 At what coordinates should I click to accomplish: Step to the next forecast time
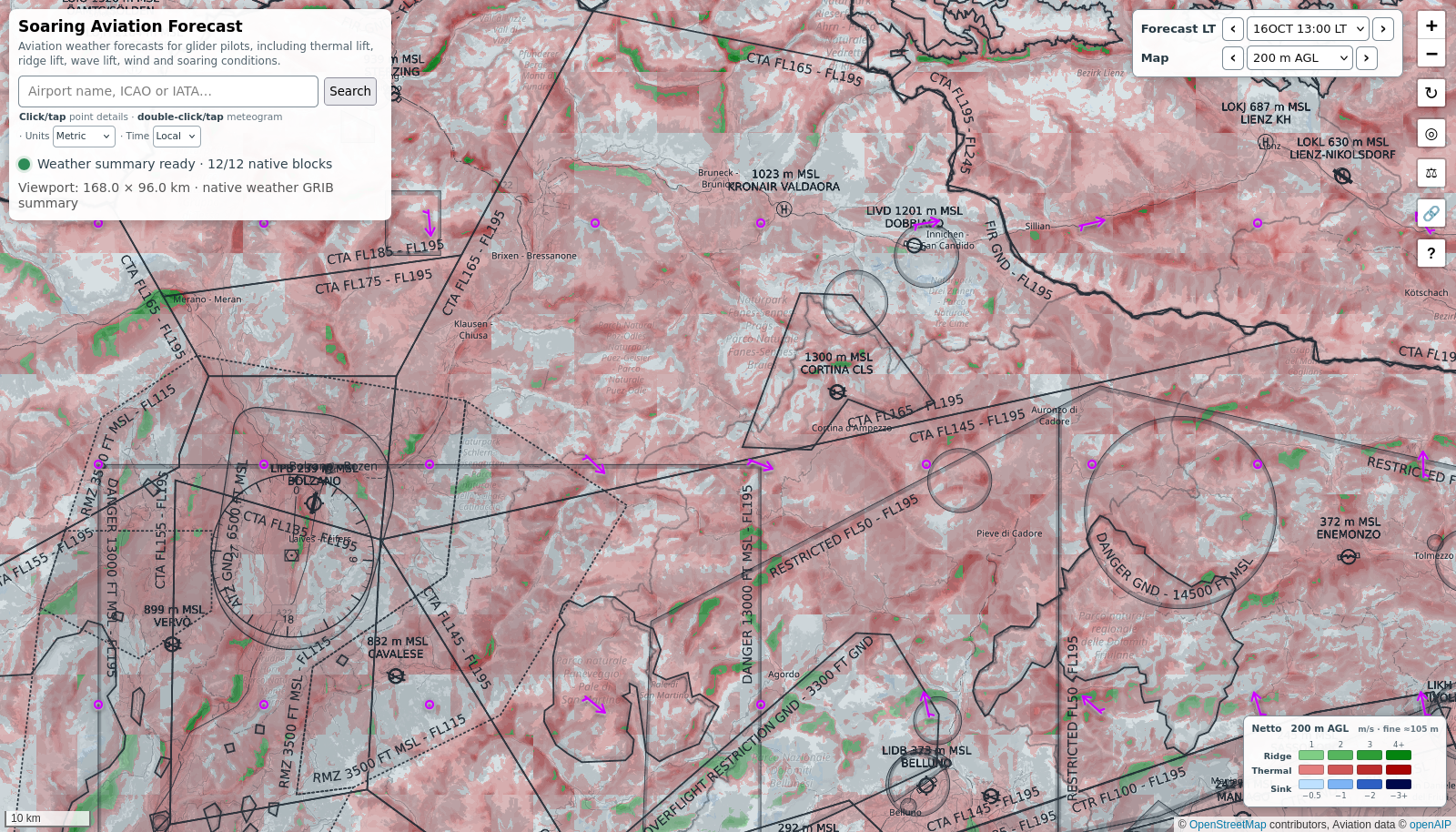click(1383, 29)
